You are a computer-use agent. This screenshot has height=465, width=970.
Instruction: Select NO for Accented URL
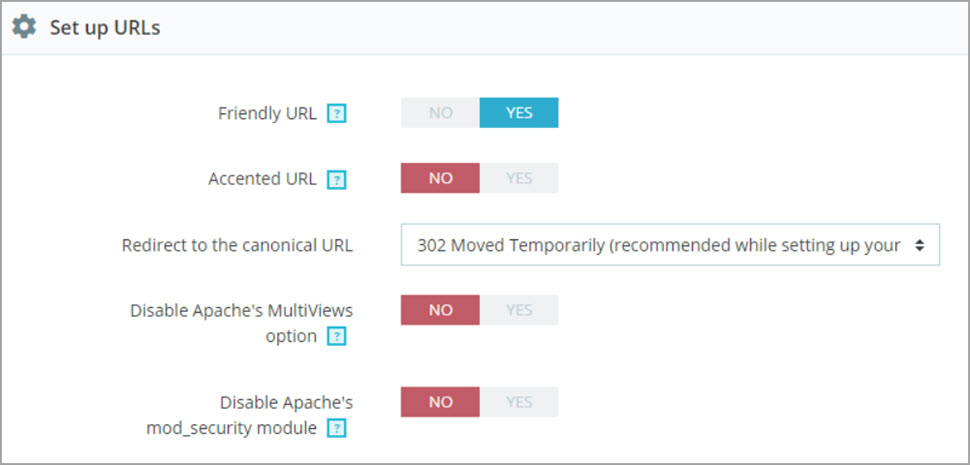click(x=440, y=178)
